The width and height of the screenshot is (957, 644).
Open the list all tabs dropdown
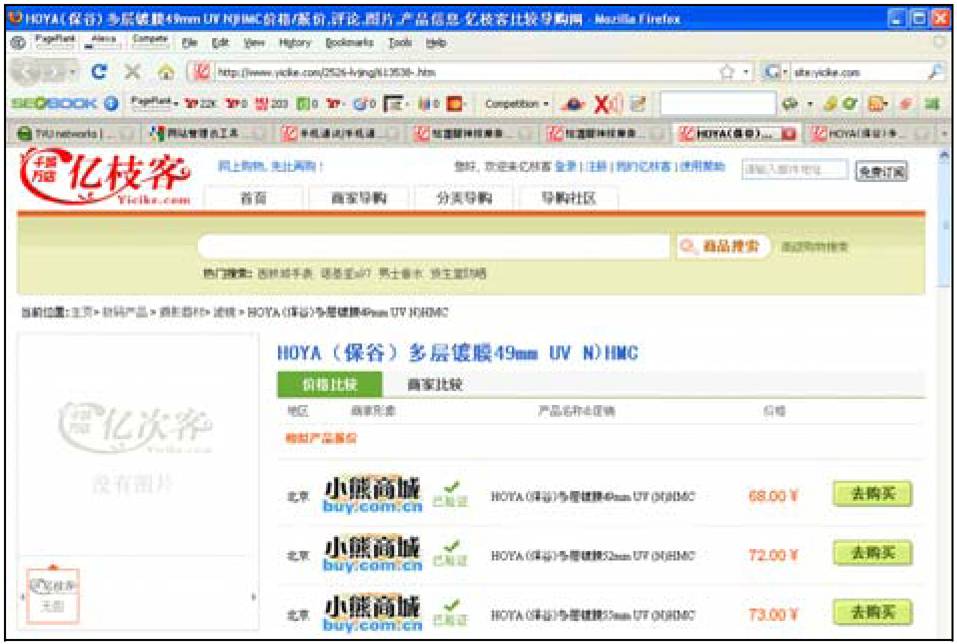coord(944,133)
